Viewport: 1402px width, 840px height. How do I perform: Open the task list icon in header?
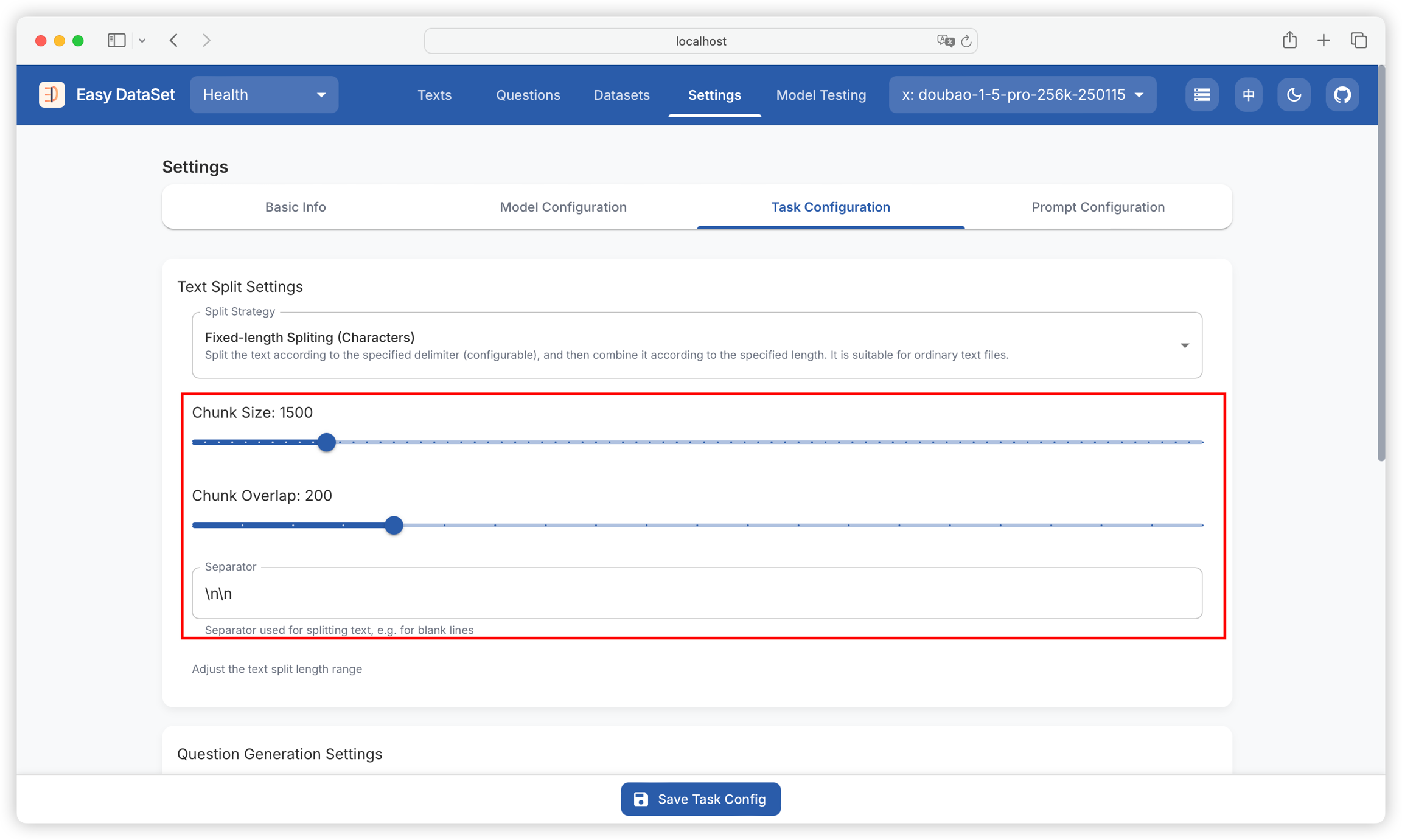tap(1201, 94)
